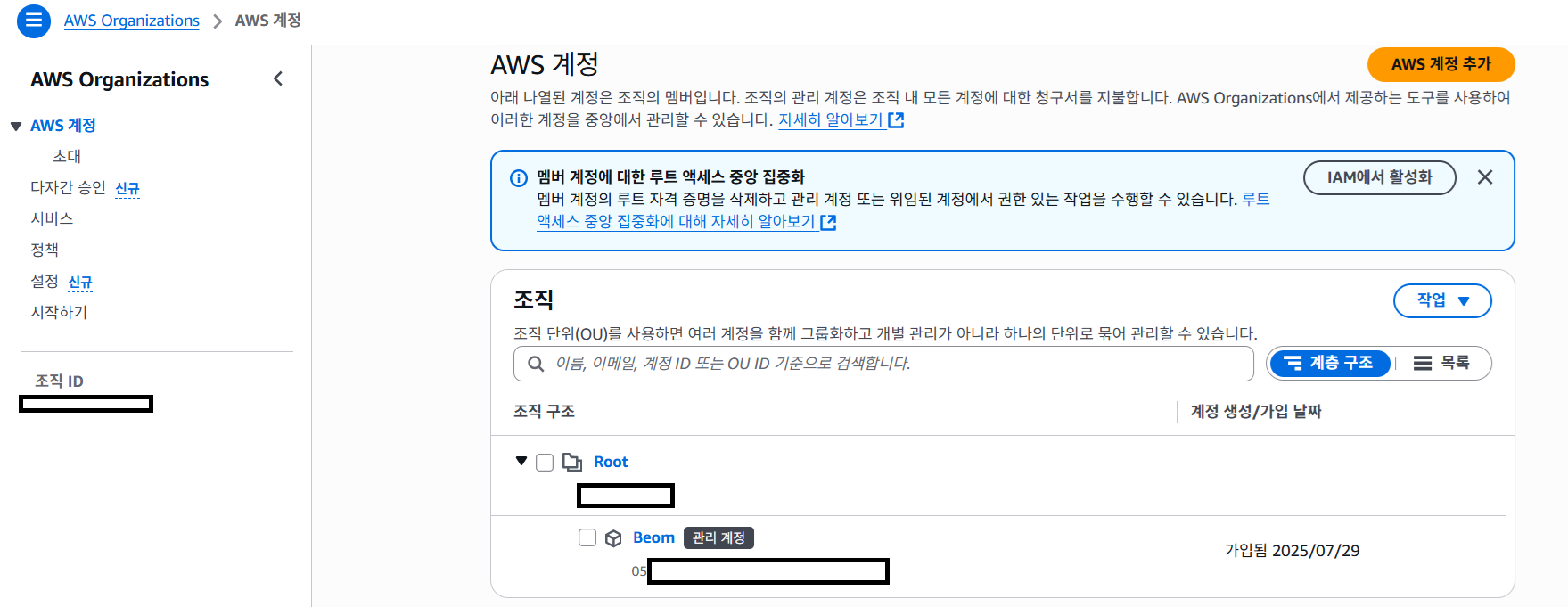Click the search magnifier icon
This screenshot has width=1568, height=607.
(536, 364)
